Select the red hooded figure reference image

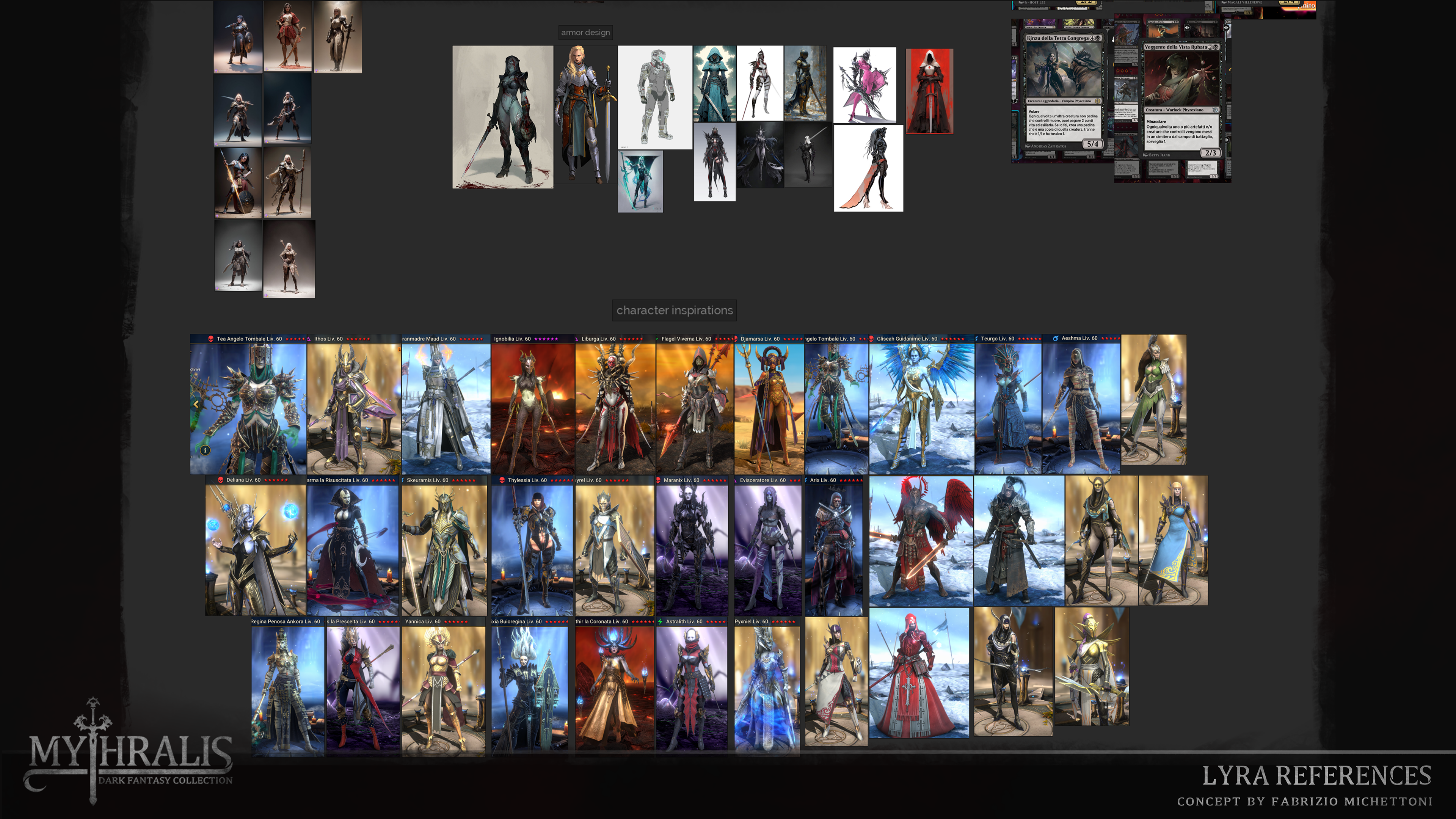tap(929, 91)
